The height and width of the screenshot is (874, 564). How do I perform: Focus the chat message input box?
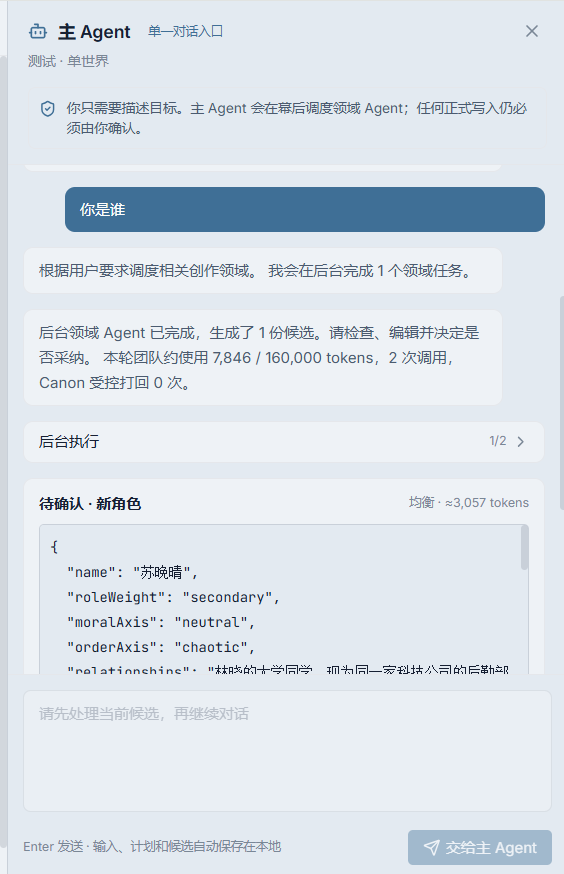[287, 751]
